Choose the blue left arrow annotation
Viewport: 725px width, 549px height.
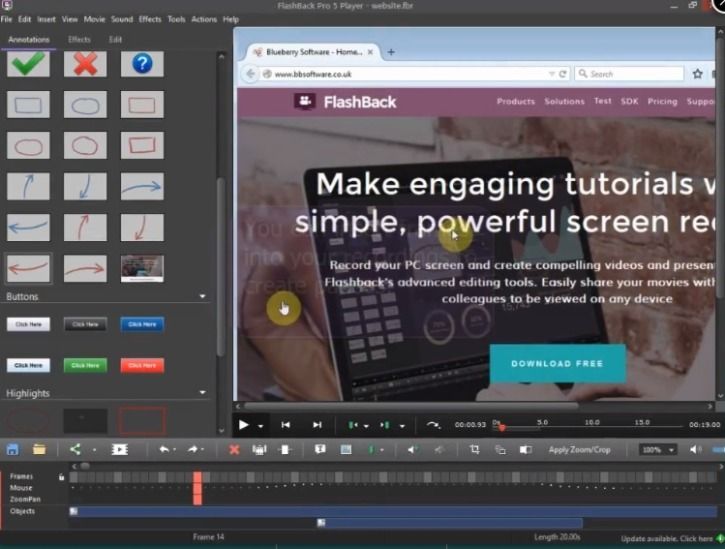click(x=28, y=227)
